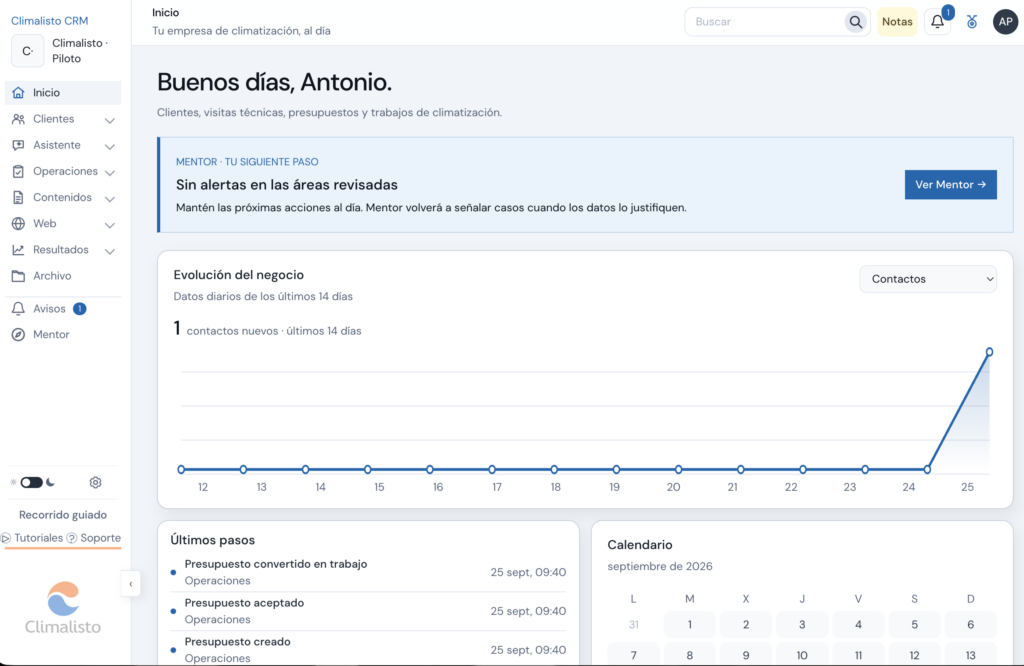Click the Archivo folder icon
The image size is (1024, 666).
point(18,276)
